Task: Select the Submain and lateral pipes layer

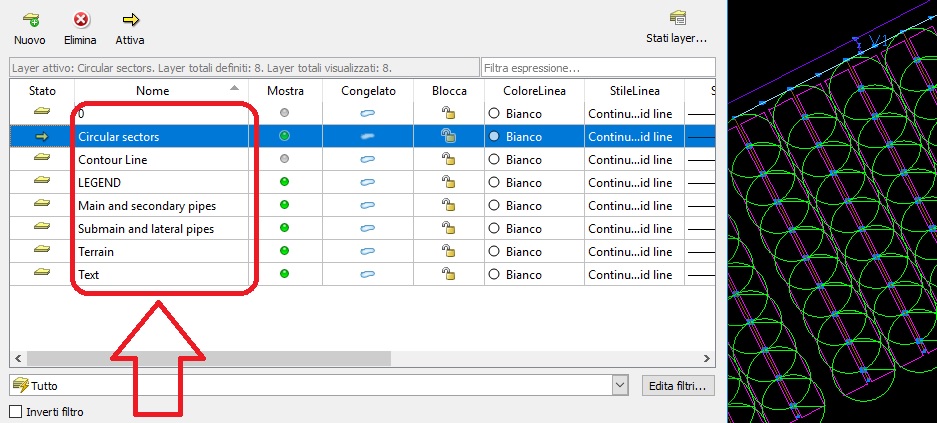Action: click(x=146, y=228)
